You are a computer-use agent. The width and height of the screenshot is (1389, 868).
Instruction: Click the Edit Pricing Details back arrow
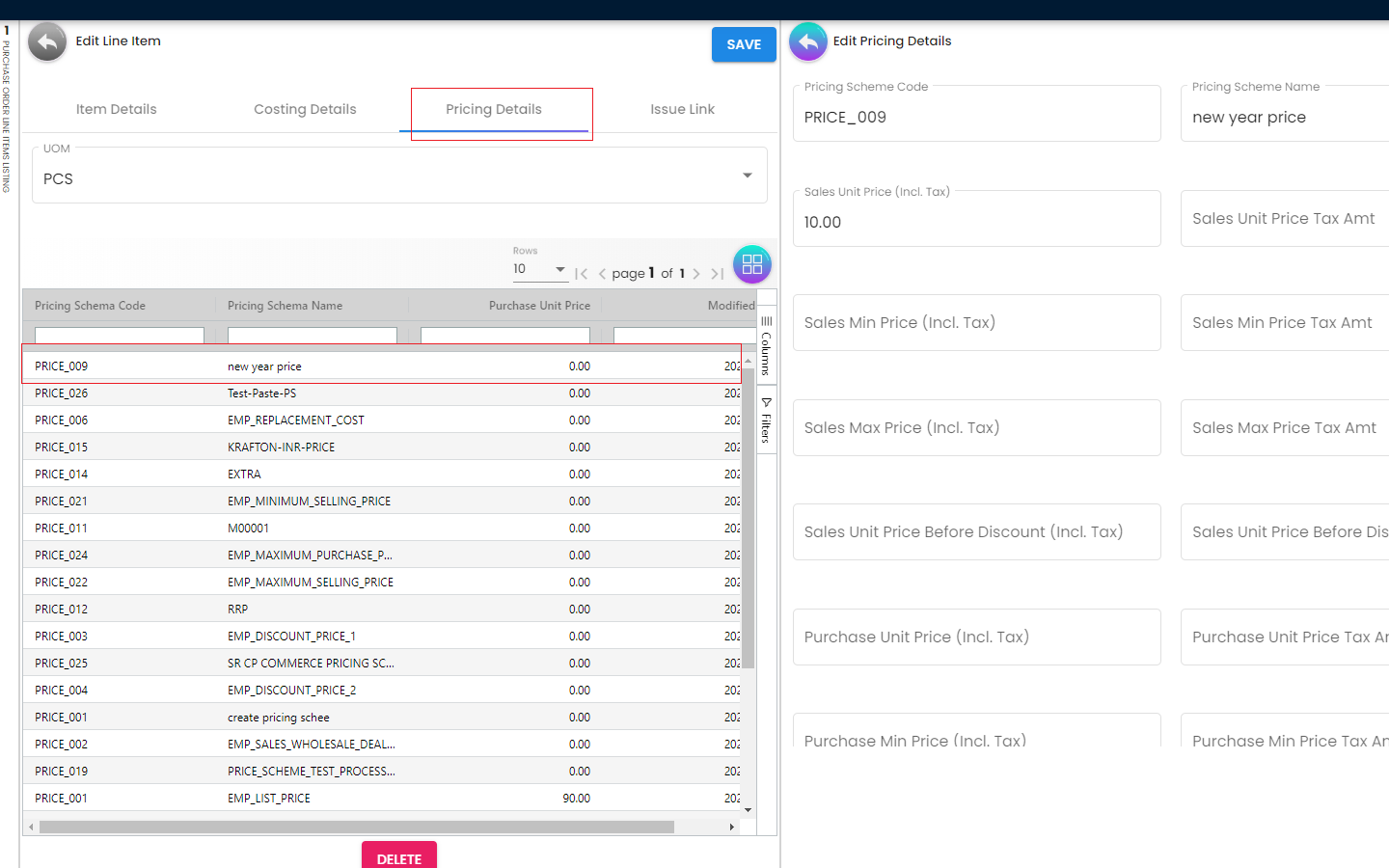pos(808,41)
